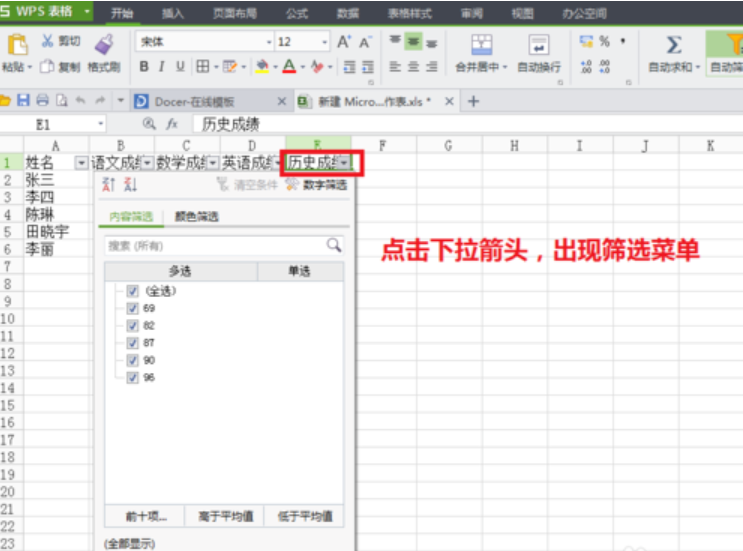Uncheck the value 69 checkbox
The image size is (743, 551).
(x=133, y=308)
